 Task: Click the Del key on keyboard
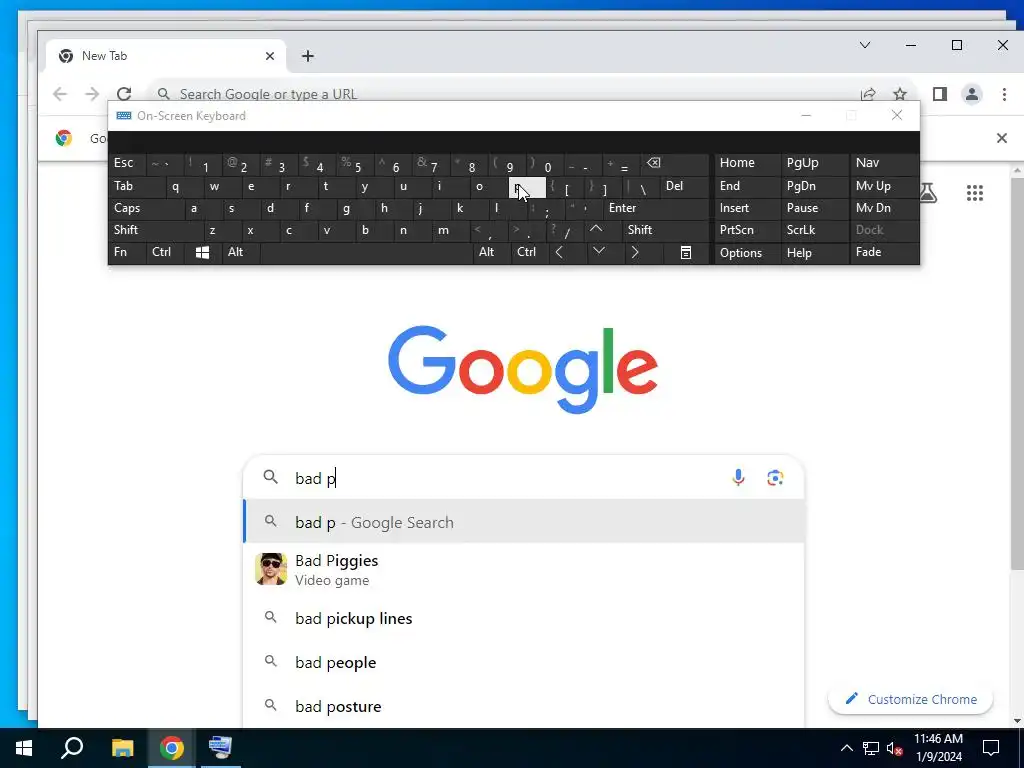click(684, 186)
